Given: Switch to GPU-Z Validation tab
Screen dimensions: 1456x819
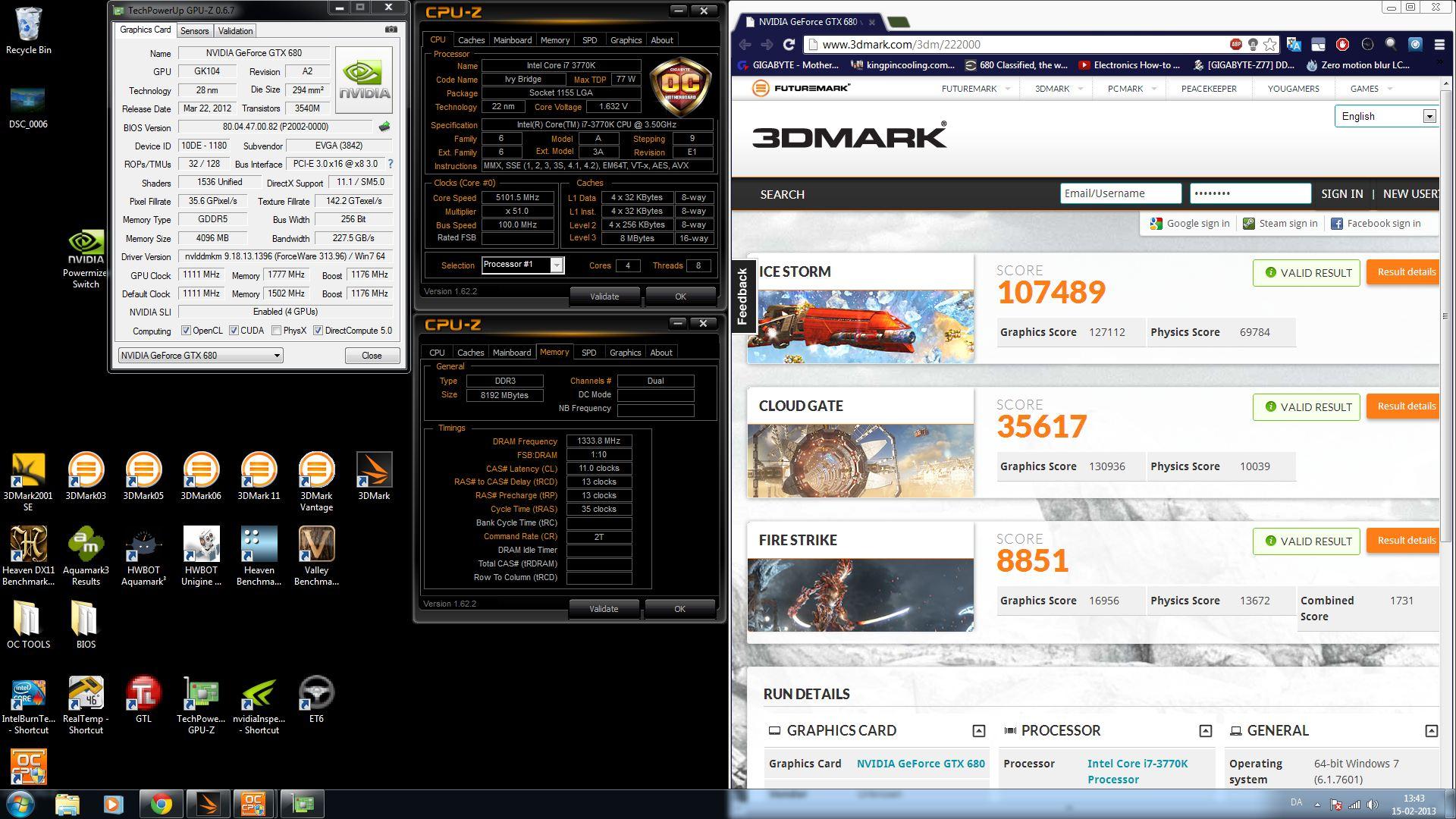Looking at the screenshot, I should coord(235,30).
